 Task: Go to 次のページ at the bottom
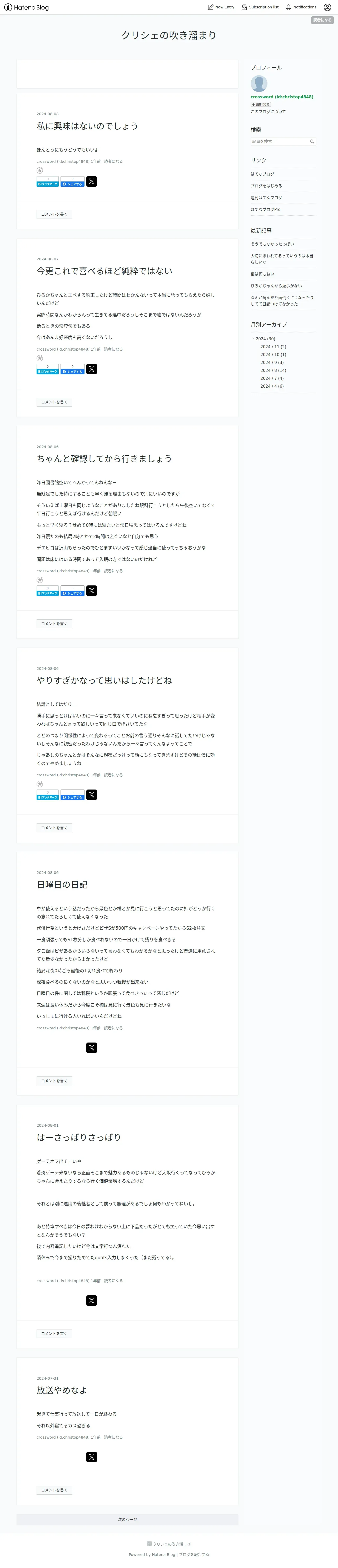pyautogui.click(x=127, y=1520)
